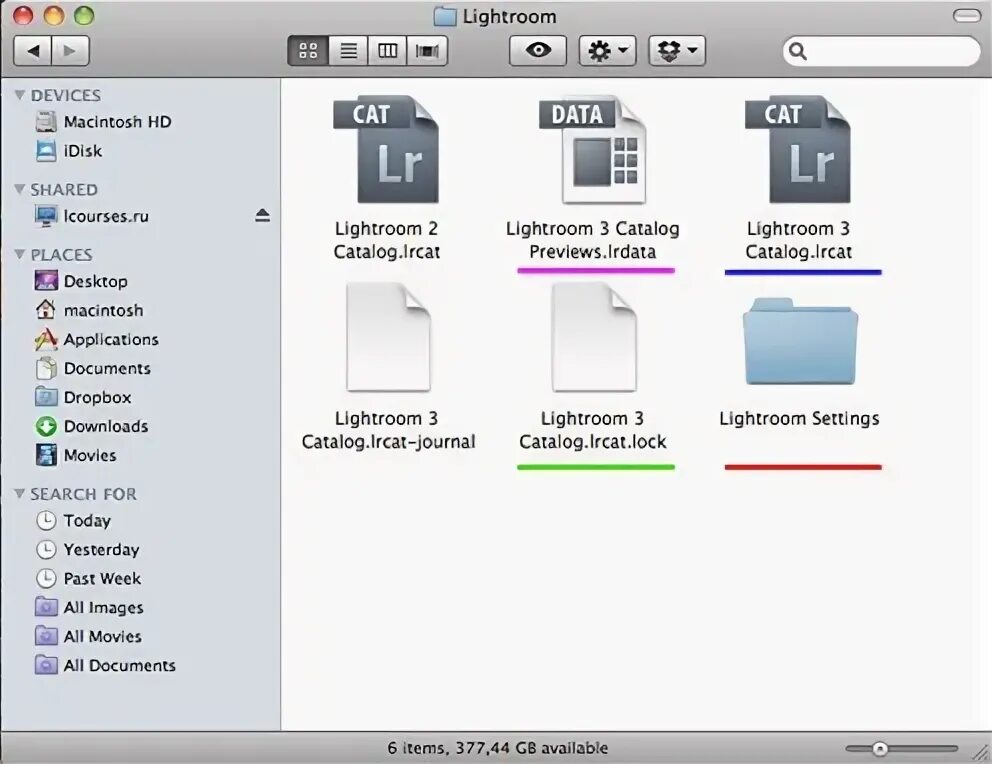
Task: Open Quick Look with the eye button
Action: 538,51
